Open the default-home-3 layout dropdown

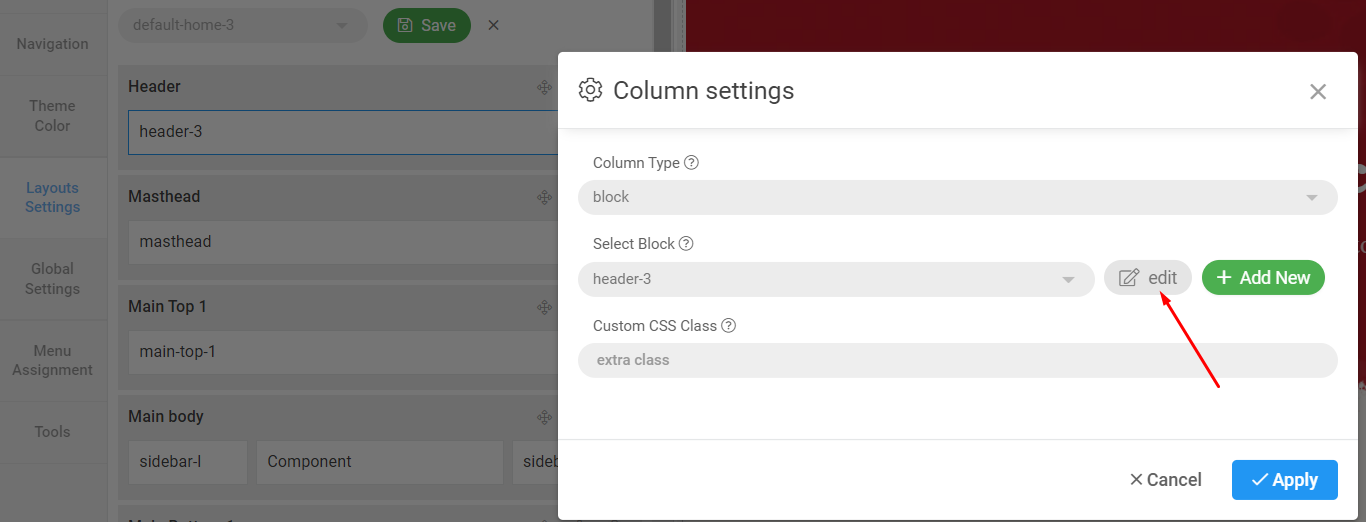pos(243,25)
